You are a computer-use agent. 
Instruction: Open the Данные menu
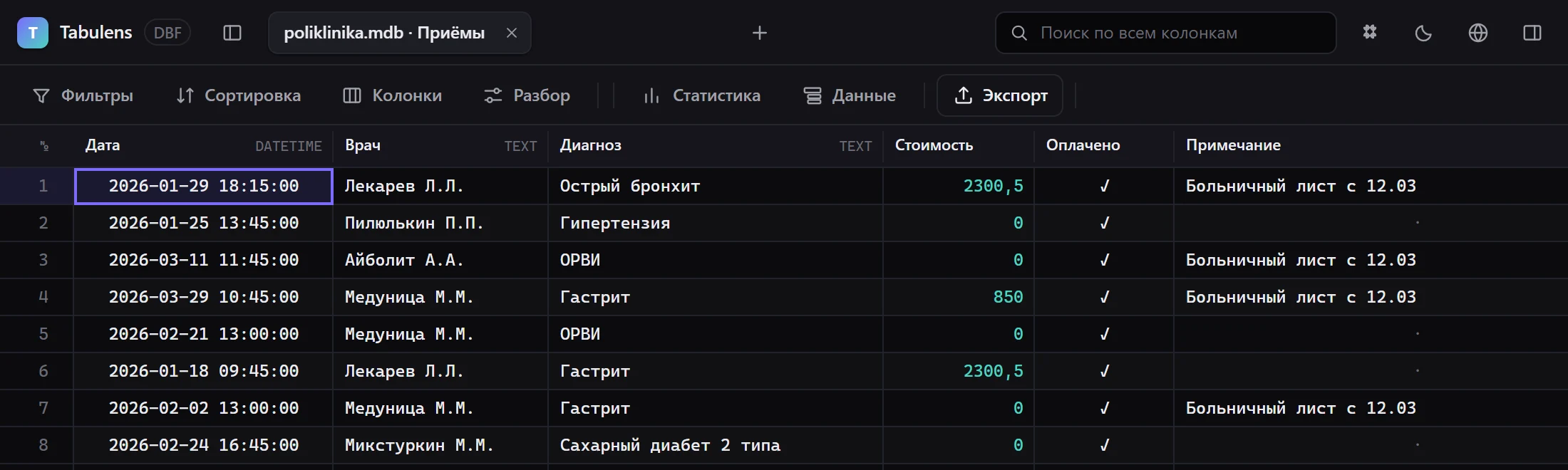850,95
